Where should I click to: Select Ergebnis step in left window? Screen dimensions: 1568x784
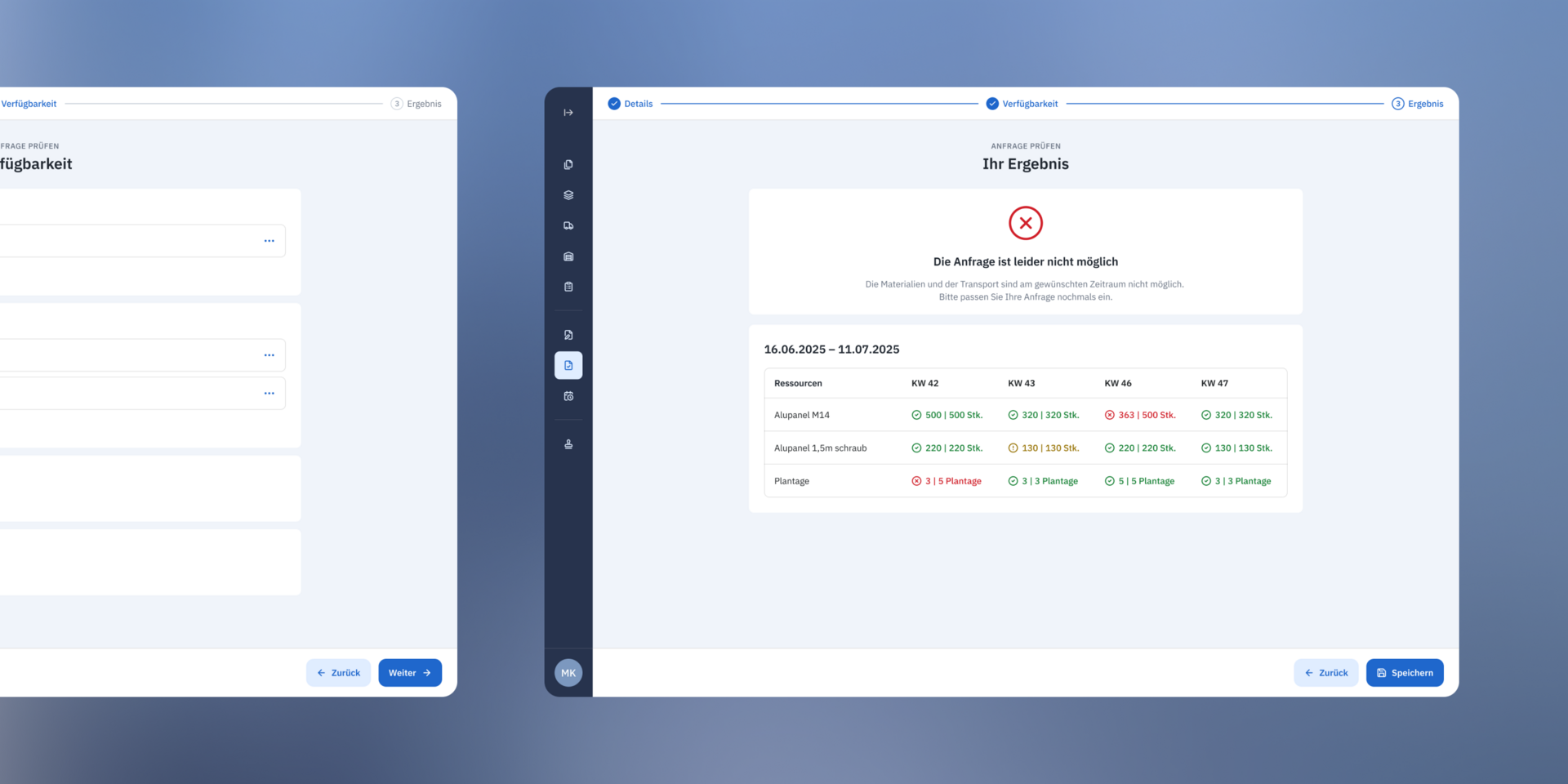point(416,104)
